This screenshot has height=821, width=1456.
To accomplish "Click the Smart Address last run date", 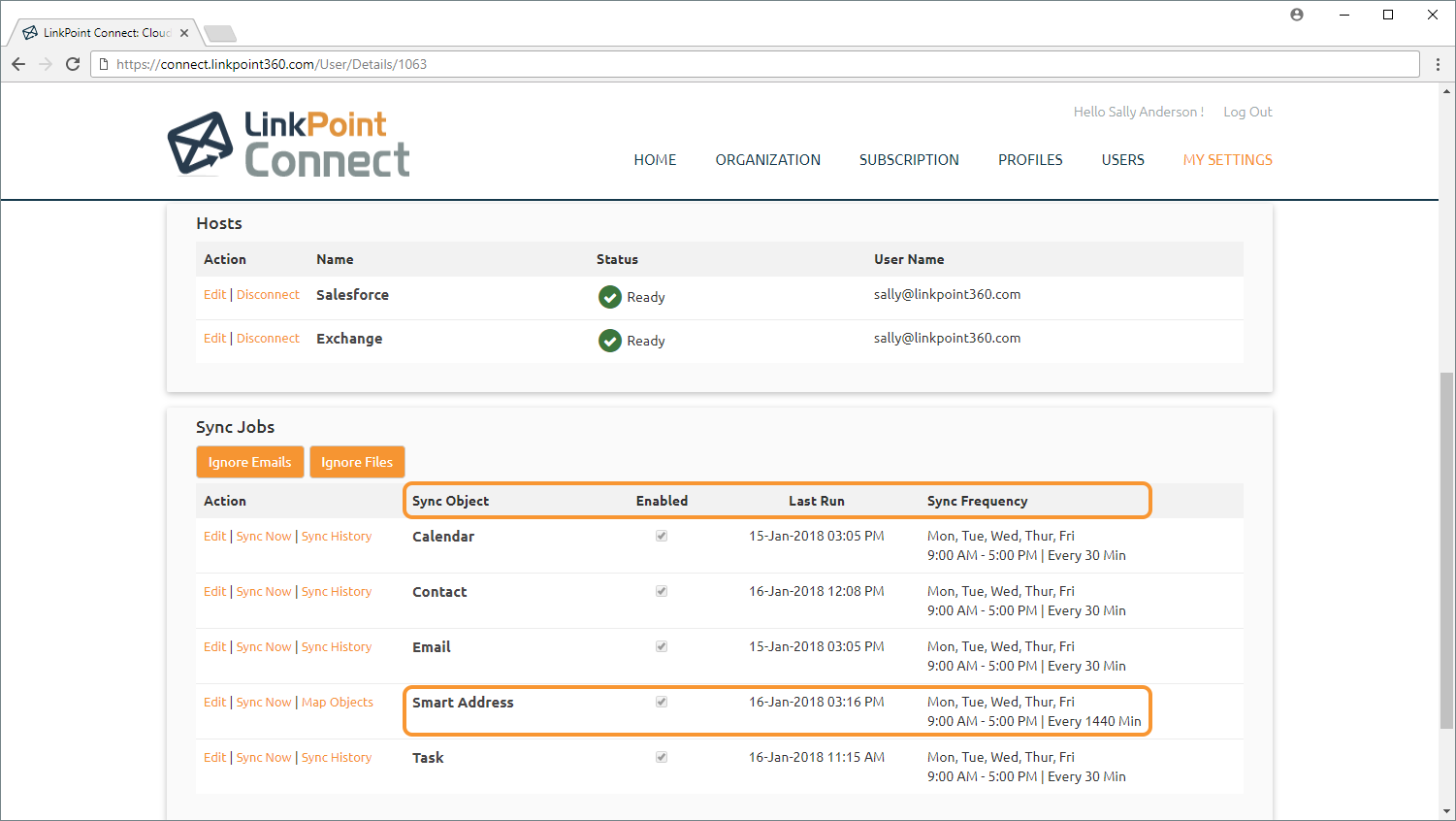I will tap(816, 702).
